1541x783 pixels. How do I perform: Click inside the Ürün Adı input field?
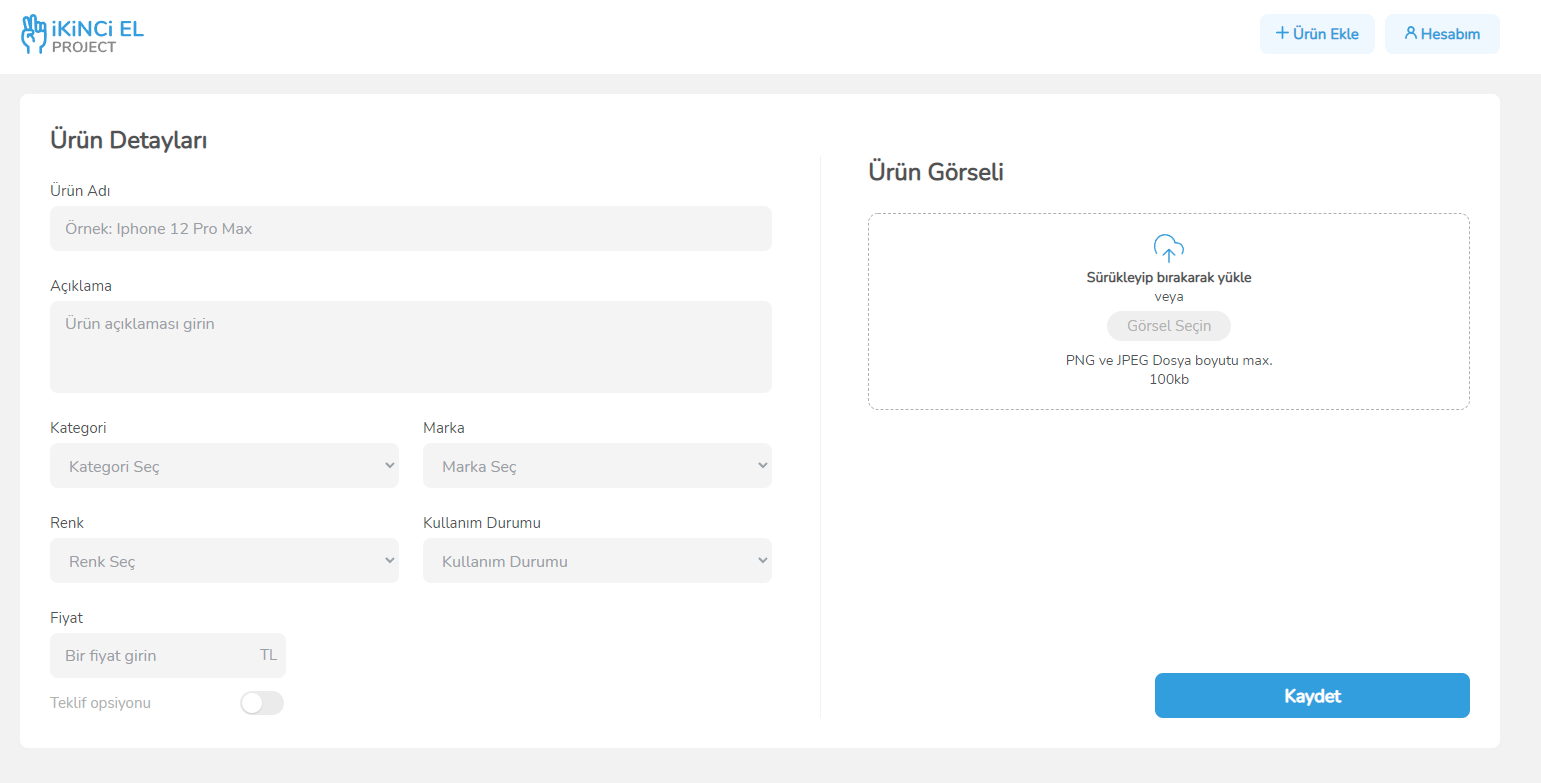click(410, 228)
